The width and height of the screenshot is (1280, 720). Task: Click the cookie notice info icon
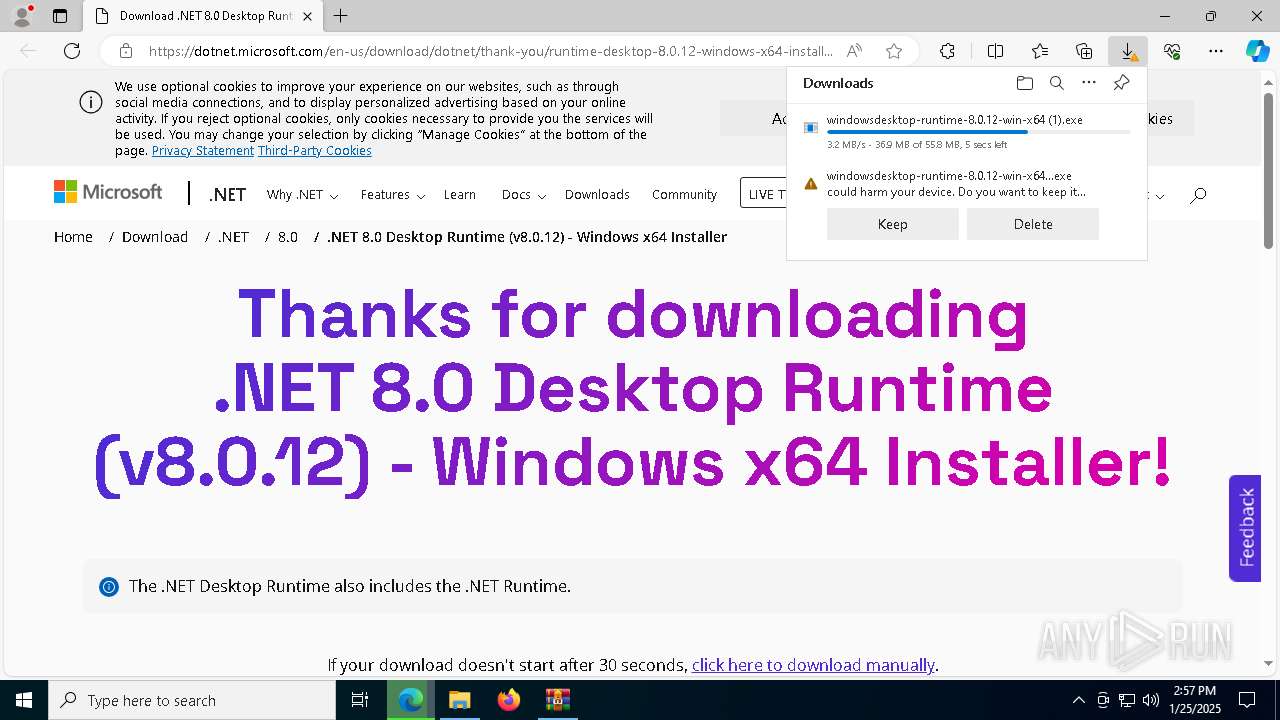point(91,102)
